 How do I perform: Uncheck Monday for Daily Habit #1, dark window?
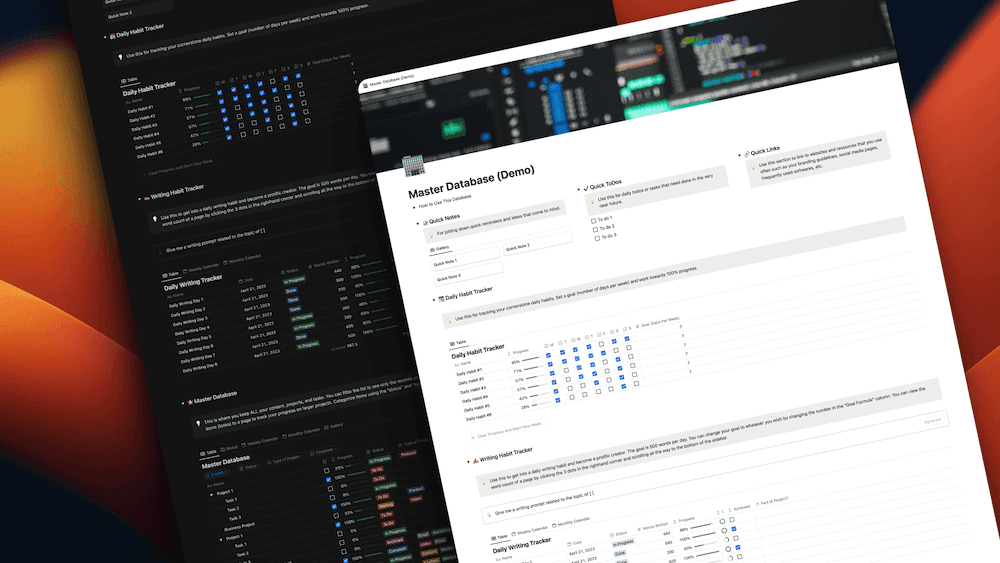[220, 92]
